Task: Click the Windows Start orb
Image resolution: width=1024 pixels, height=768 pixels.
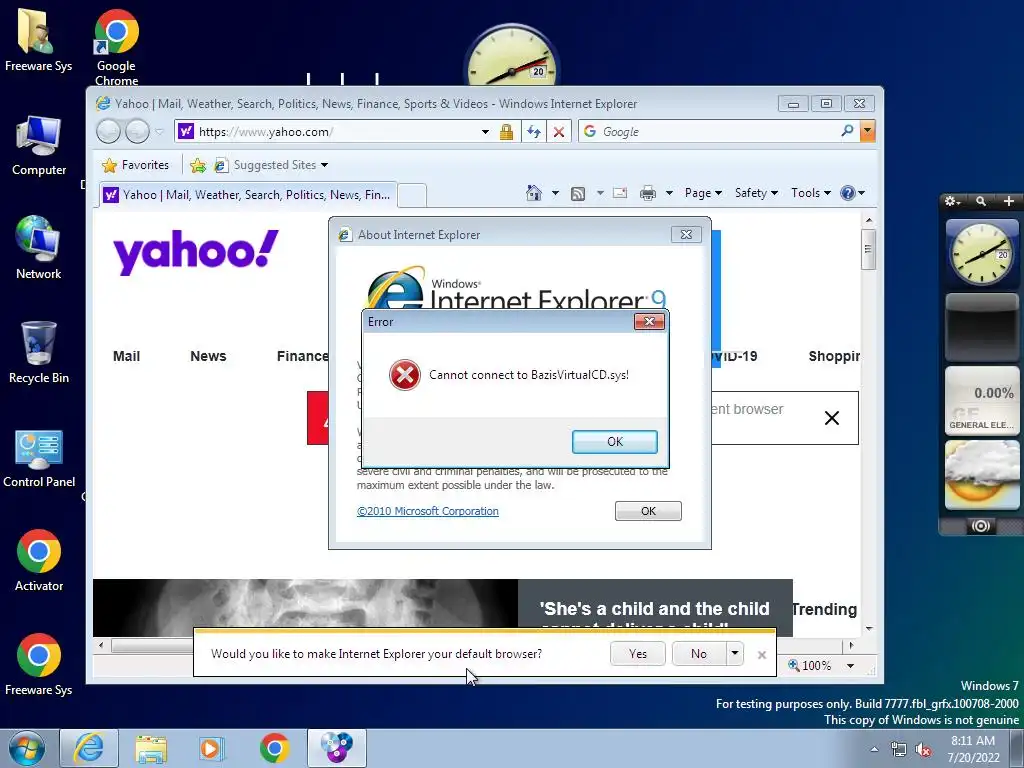Action: coord(27,748)
